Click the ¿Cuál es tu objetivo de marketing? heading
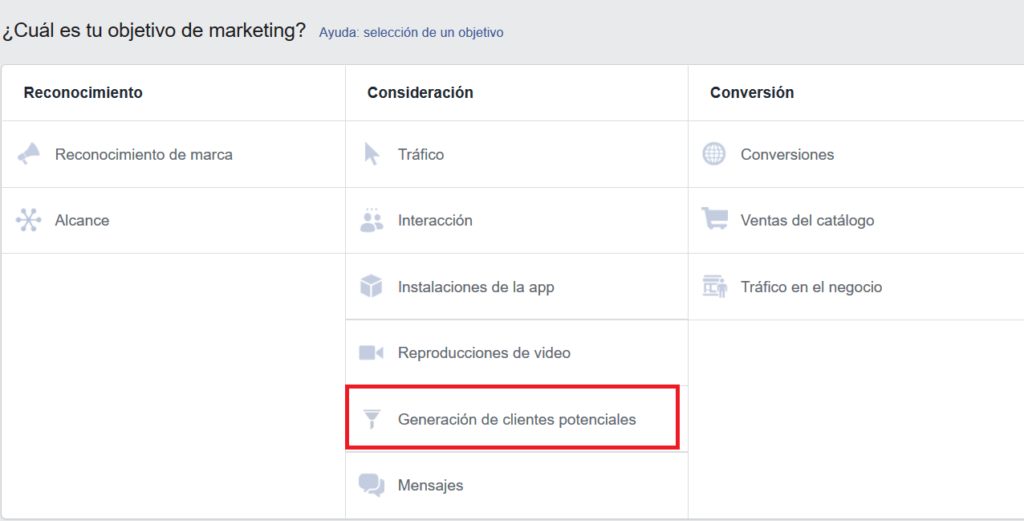Image resolution: width=1024 pixels, height=521 pixels. (x=153, y=30)
